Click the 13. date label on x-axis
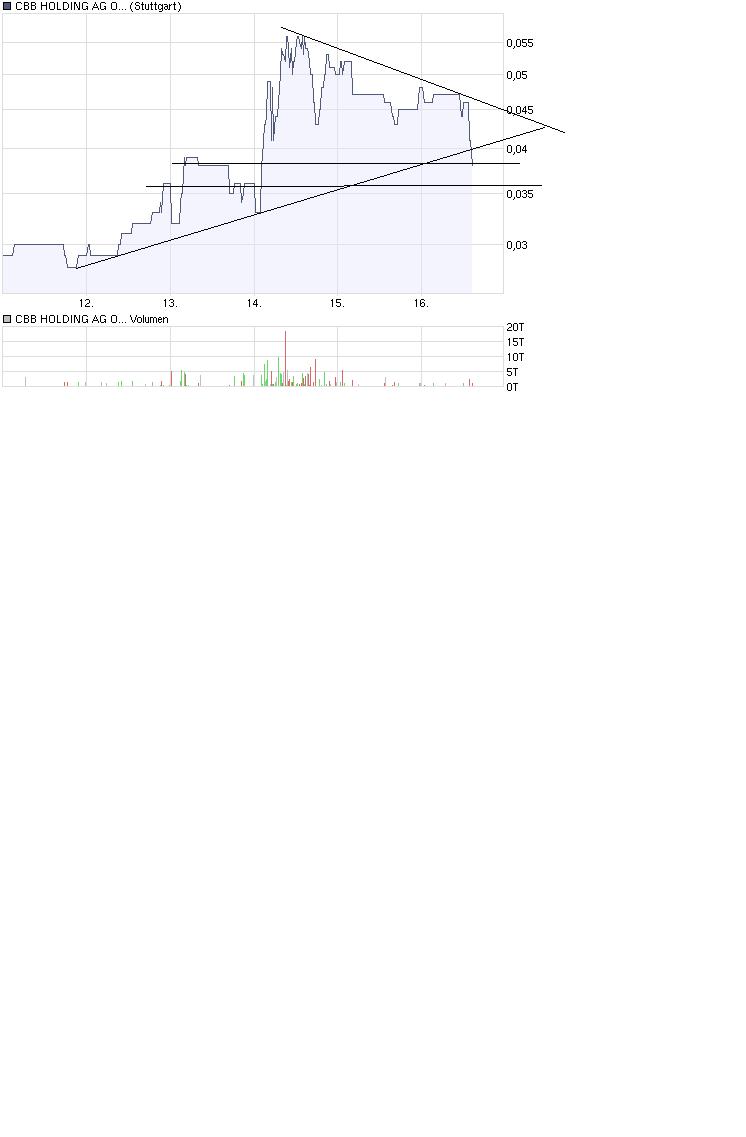This screenshot has width=746, height=1137. coord(170,303)
